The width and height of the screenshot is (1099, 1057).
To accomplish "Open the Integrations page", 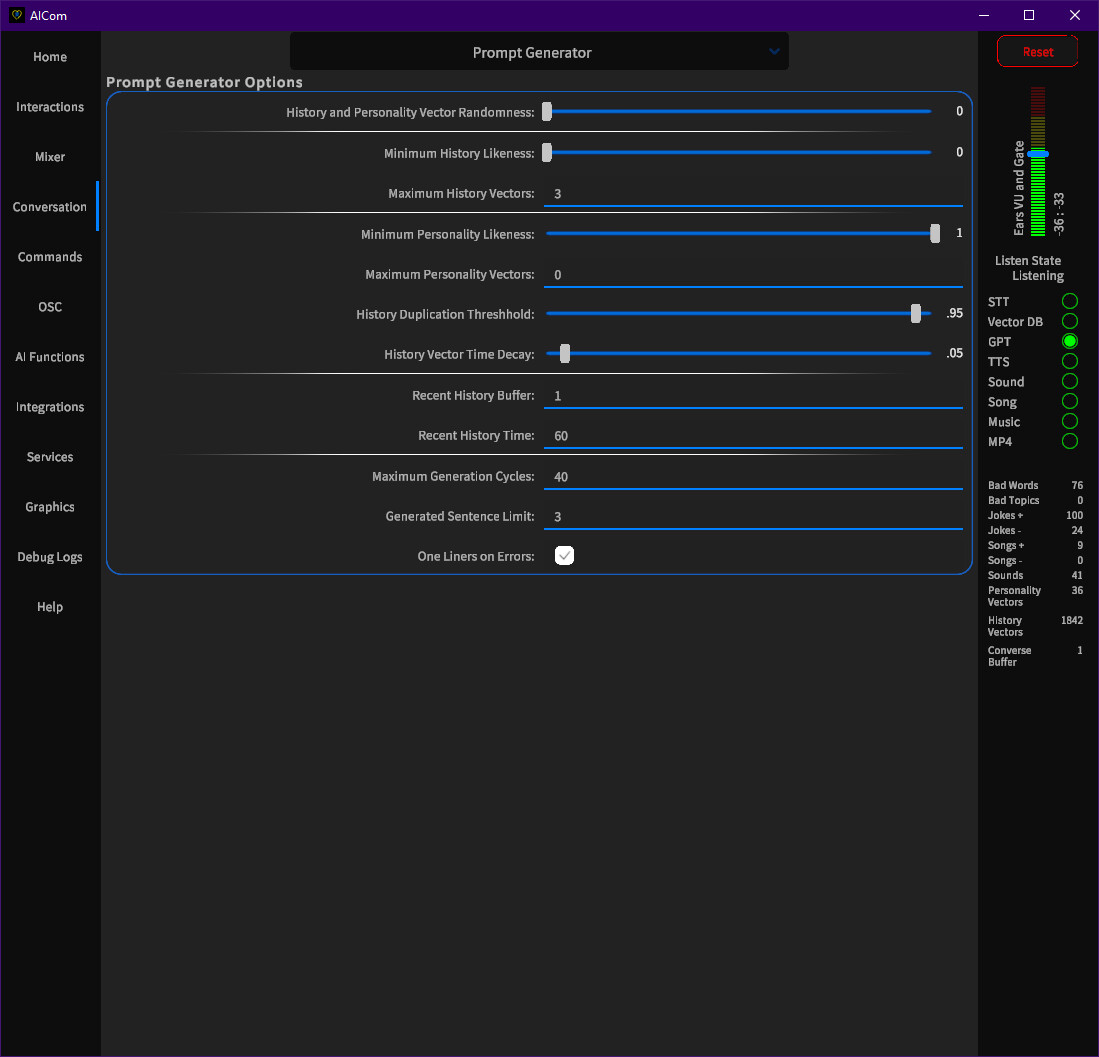I will (x=49, y=407).
